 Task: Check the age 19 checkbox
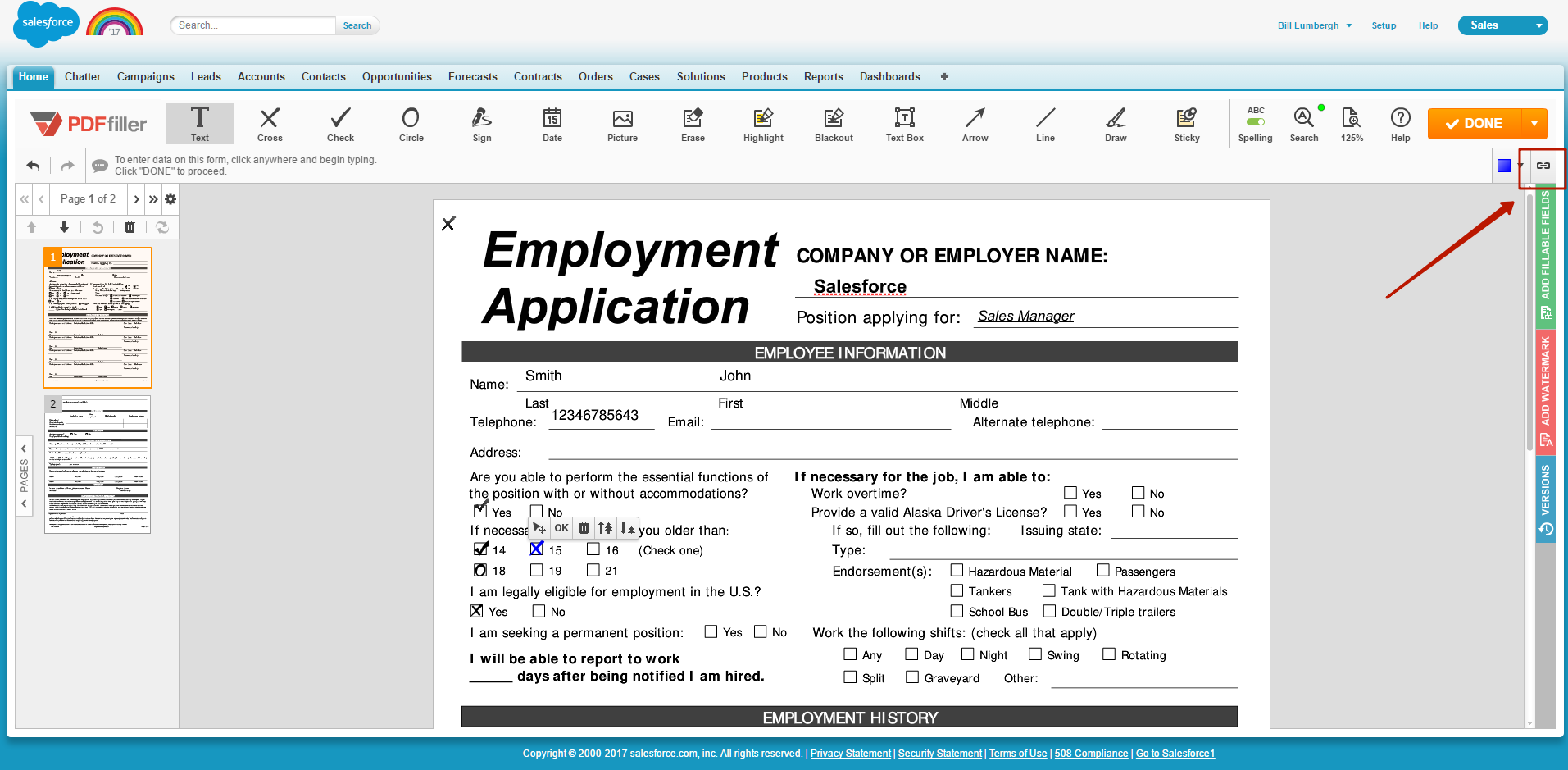click(537, 570)
